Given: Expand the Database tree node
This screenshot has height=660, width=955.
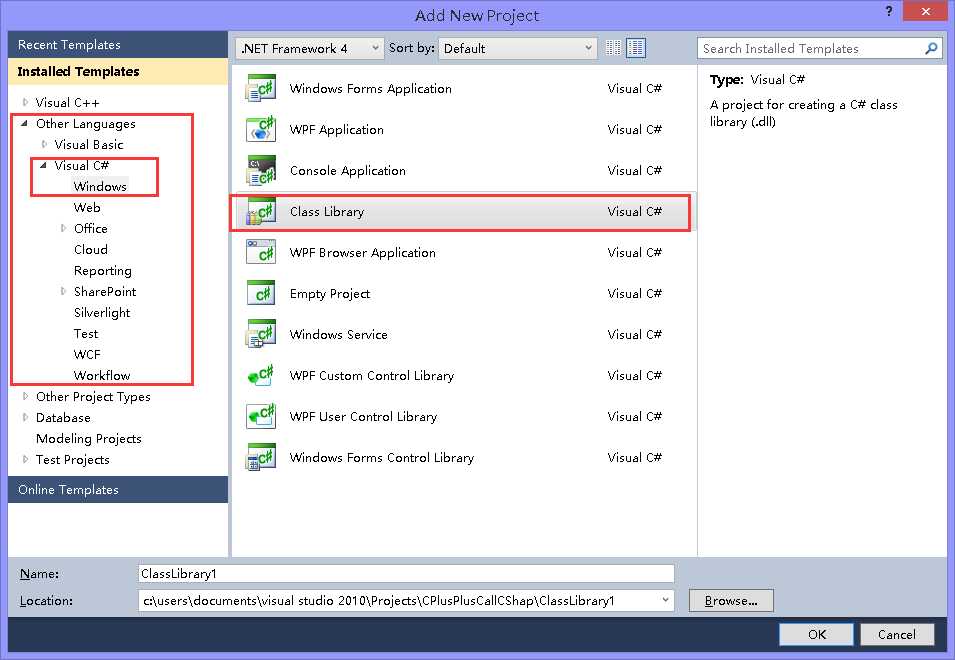Looking at the screenshot, I should click(x=25, y=417).
